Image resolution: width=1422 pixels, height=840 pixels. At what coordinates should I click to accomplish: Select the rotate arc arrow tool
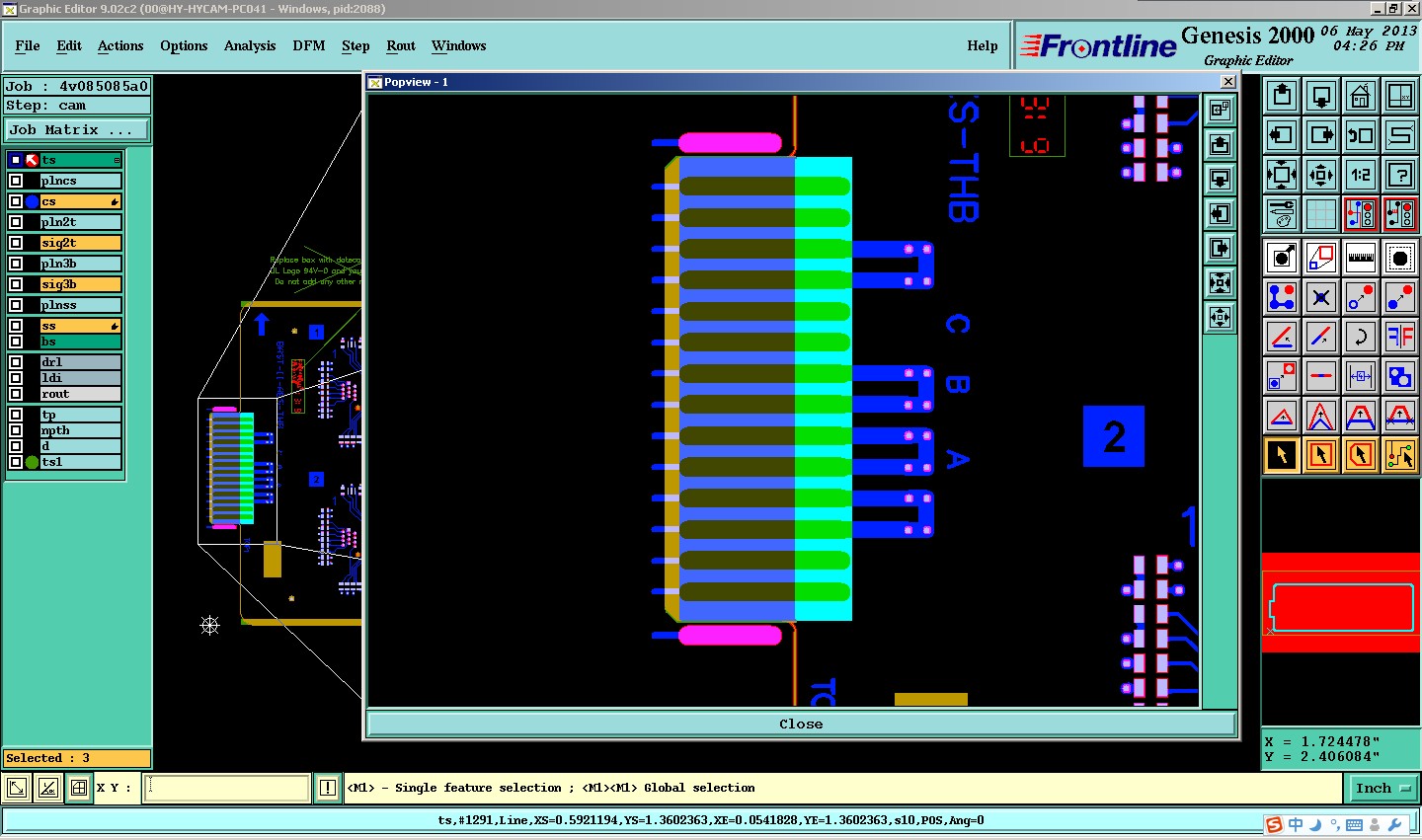1361,337
